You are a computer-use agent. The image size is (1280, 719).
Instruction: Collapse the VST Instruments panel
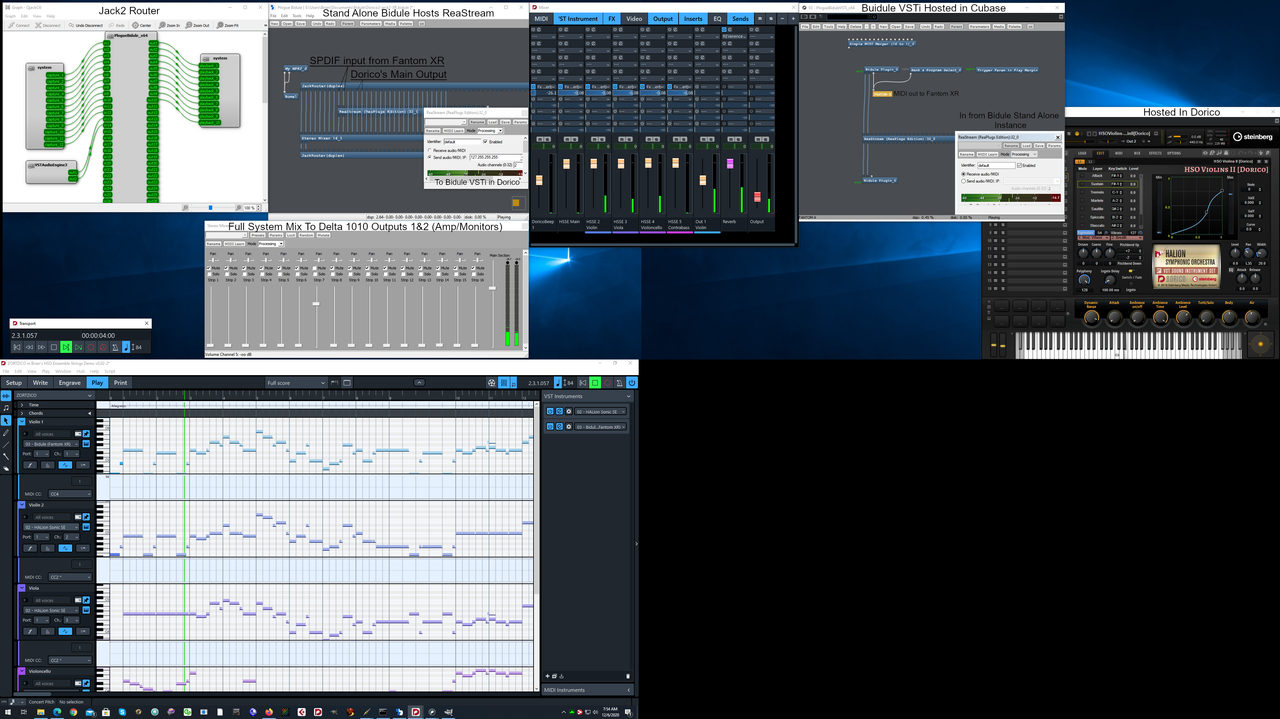click(x=628, y=397)
